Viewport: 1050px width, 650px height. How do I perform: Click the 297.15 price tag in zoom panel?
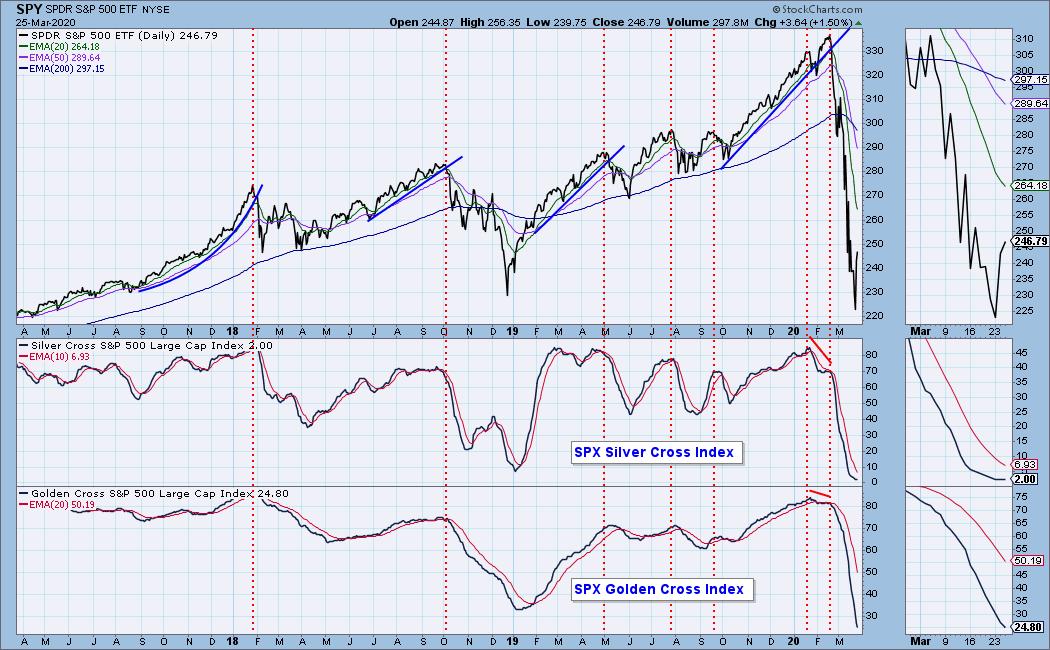(x=1031, y=80)
